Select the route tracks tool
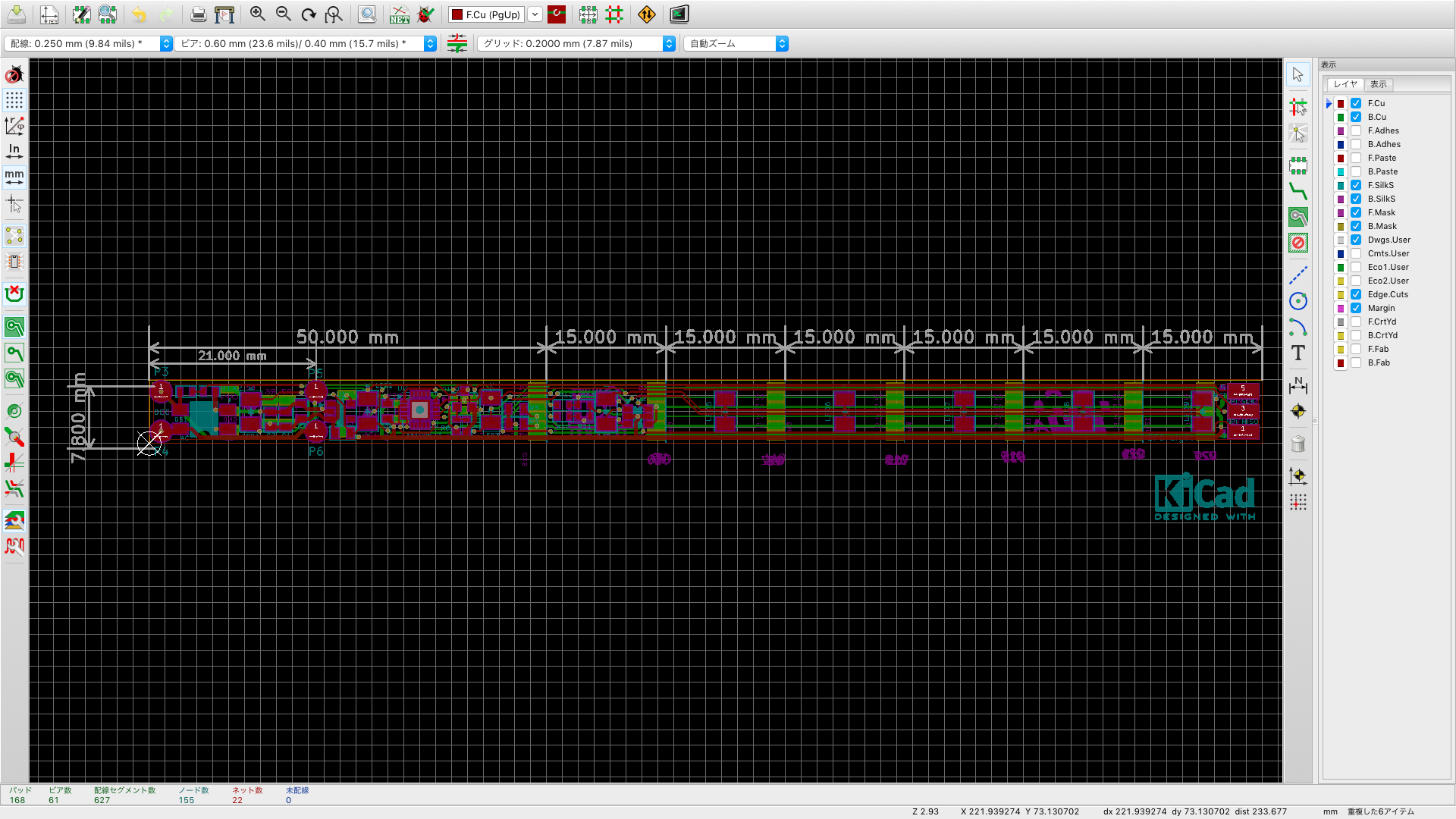The width and height of the screenshot is (1456, 819). coord(1298,191)
